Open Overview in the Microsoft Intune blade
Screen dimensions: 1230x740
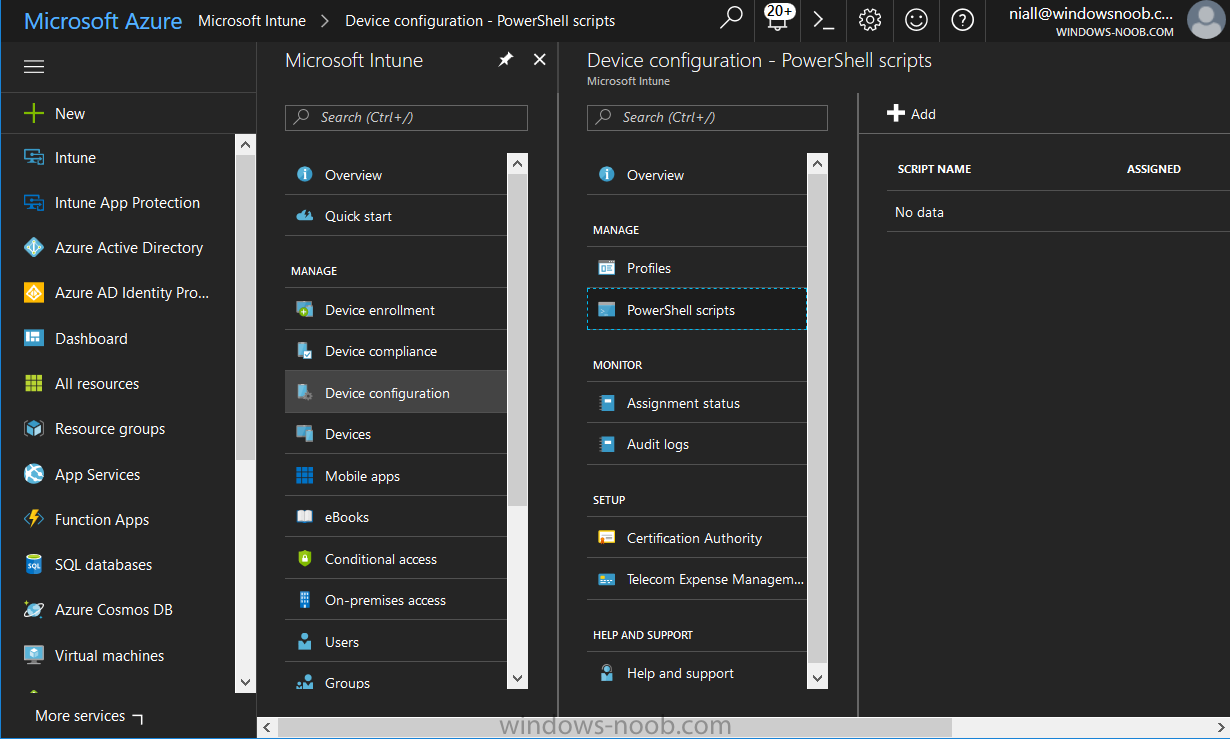[396, 175]
